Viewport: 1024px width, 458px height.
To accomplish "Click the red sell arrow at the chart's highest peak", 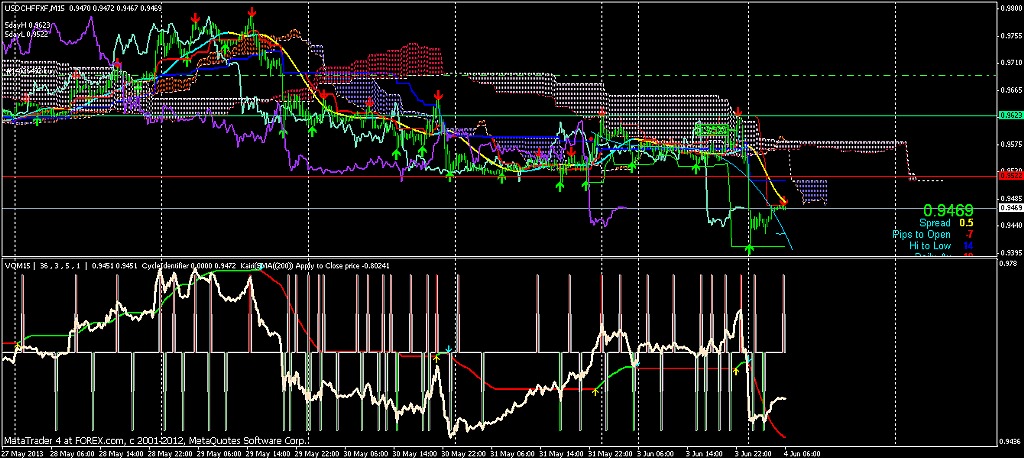I will tap(251, 11).
